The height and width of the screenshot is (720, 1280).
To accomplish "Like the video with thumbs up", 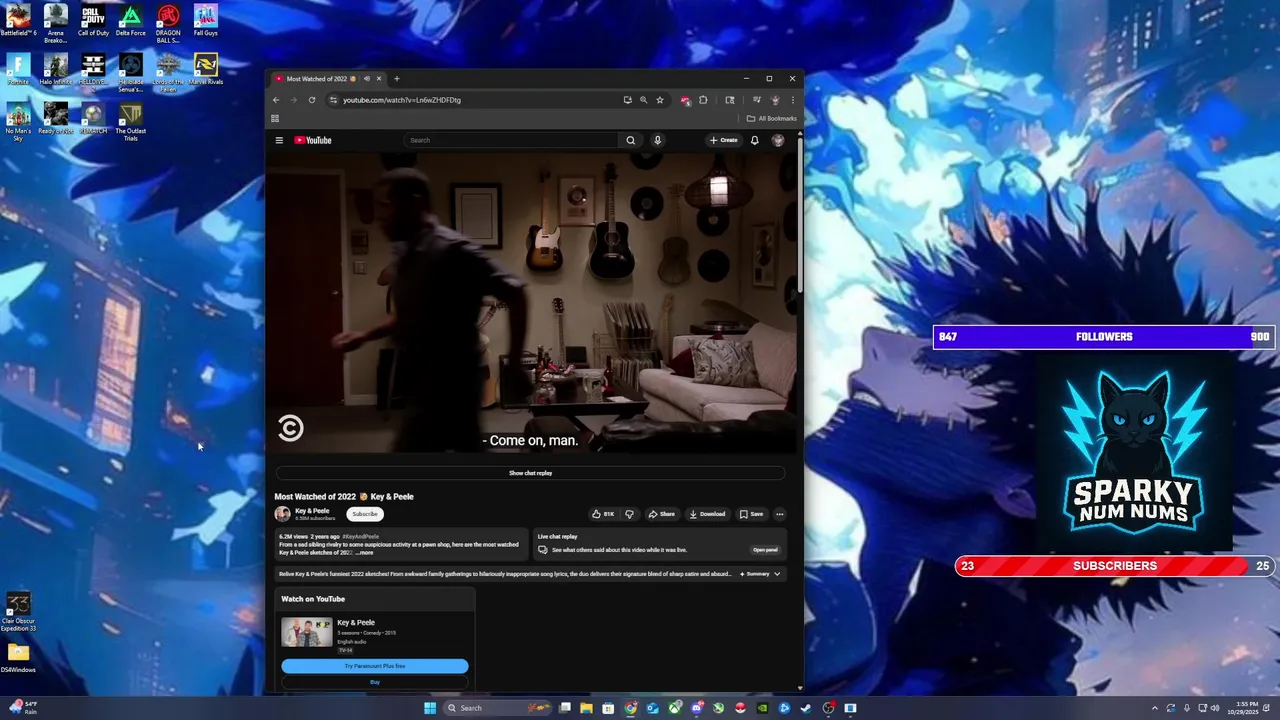I will [x=603, y=514].
